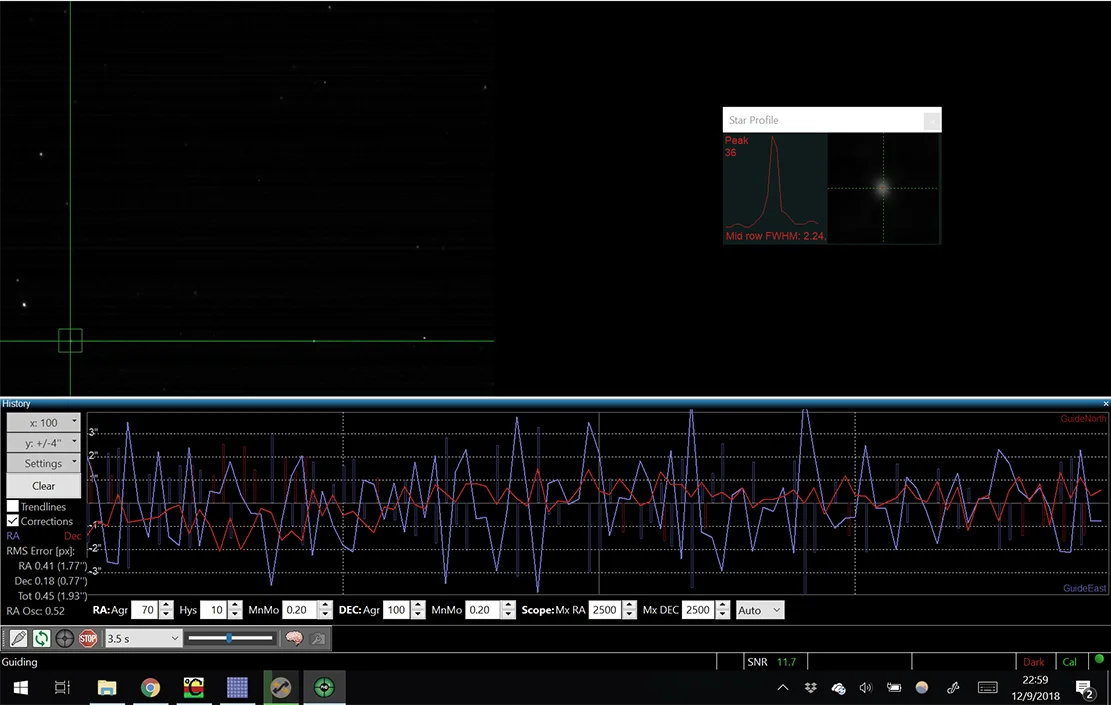The image size is (1111, 705).
Task: Enable the Trendlines checkbox
Action: coord(13,506)
